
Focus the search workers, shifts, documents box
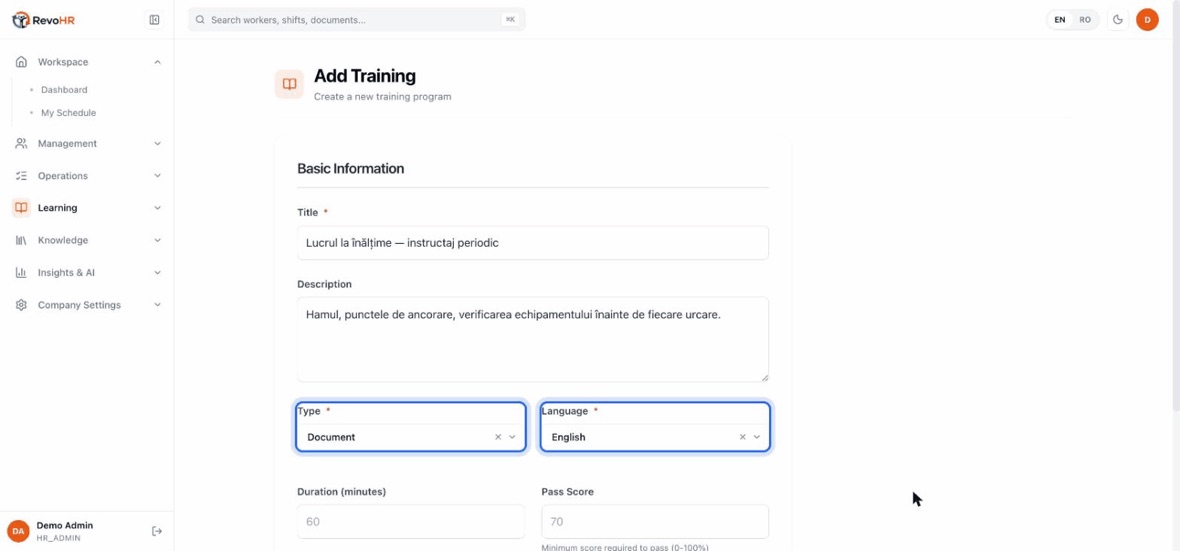tap(357, 20)
